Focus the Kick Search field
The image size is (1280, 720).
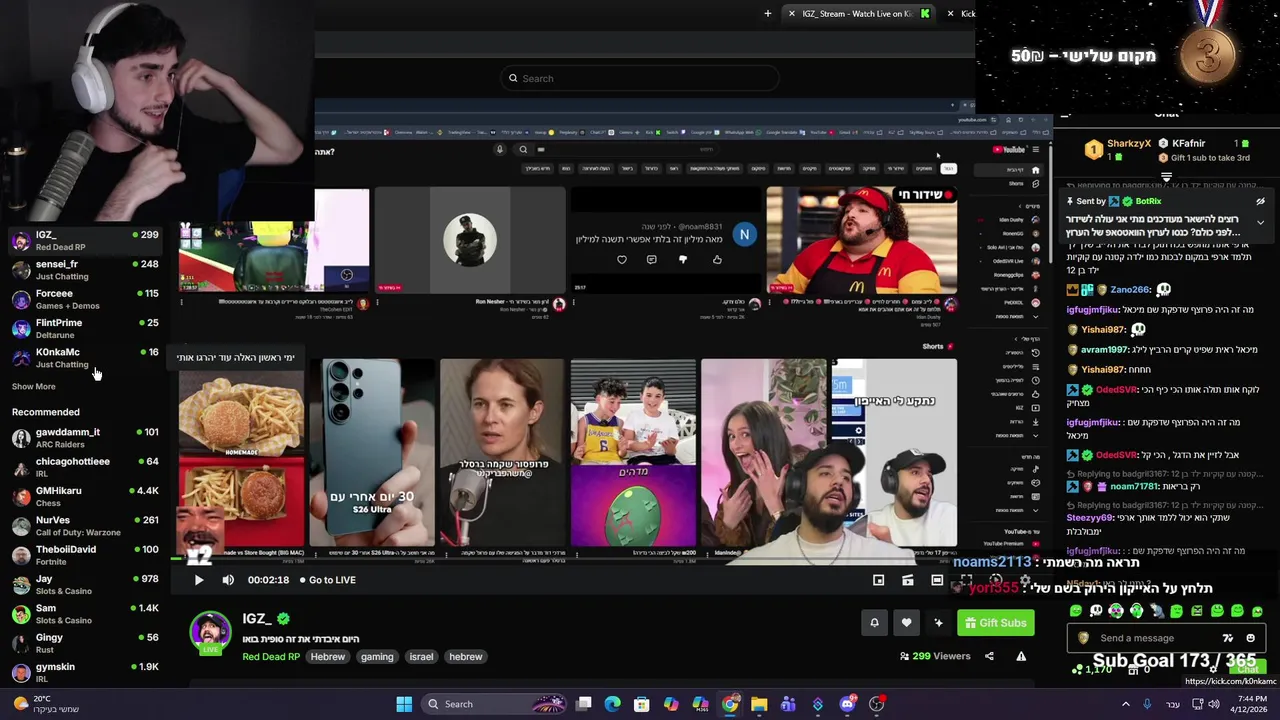pyautogui.click(x=640, y=78)
